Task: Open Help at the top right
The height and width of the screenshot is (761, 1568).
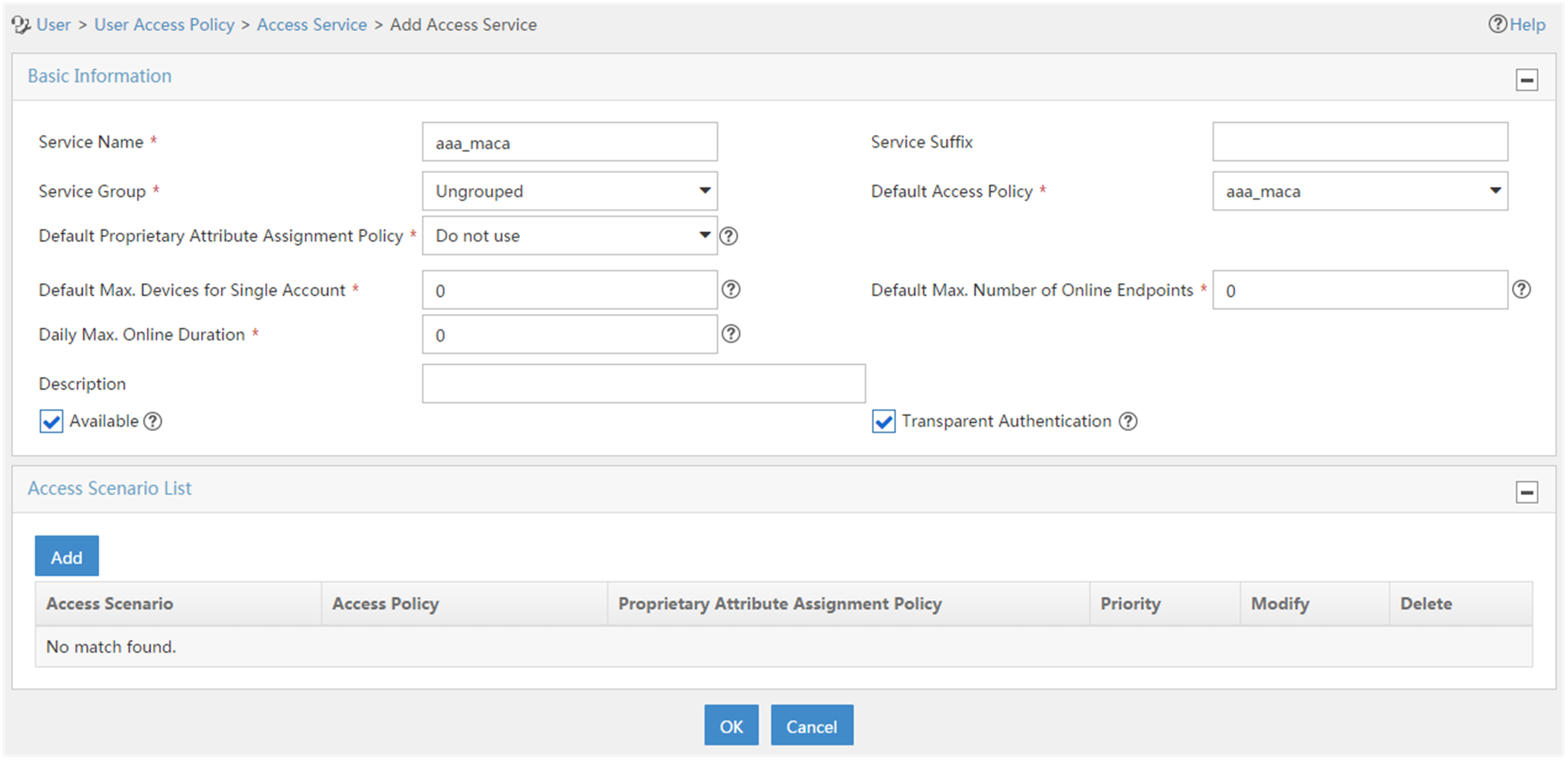Action: (x=1517, y=25)
